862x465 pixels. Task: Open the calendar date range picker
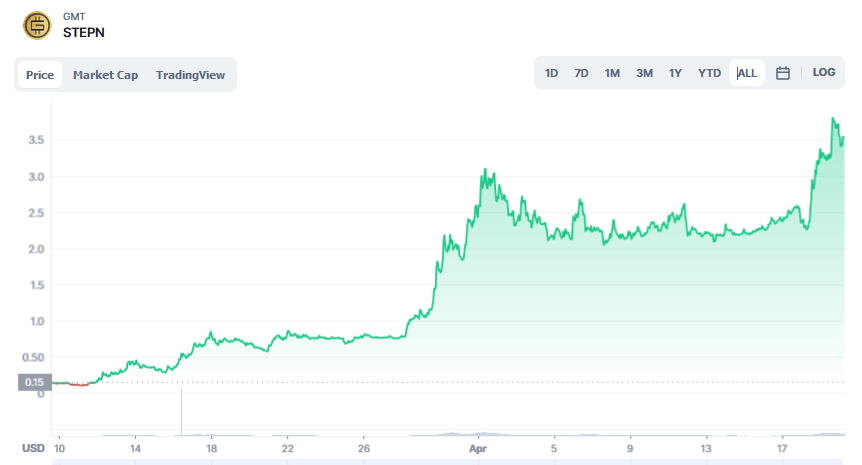tap(783, 73)
